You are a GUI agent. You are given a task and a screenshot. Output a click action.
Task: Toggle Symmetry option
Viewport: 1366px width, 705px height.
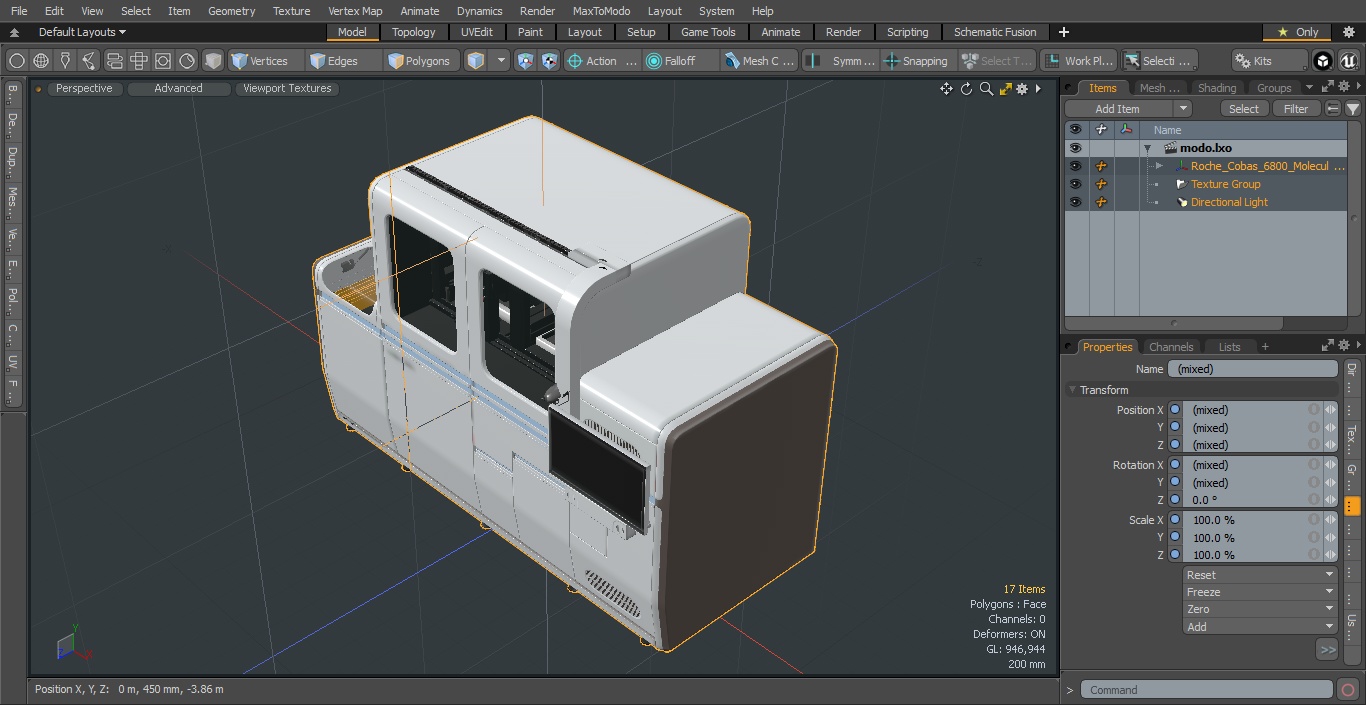pos(841,61)
